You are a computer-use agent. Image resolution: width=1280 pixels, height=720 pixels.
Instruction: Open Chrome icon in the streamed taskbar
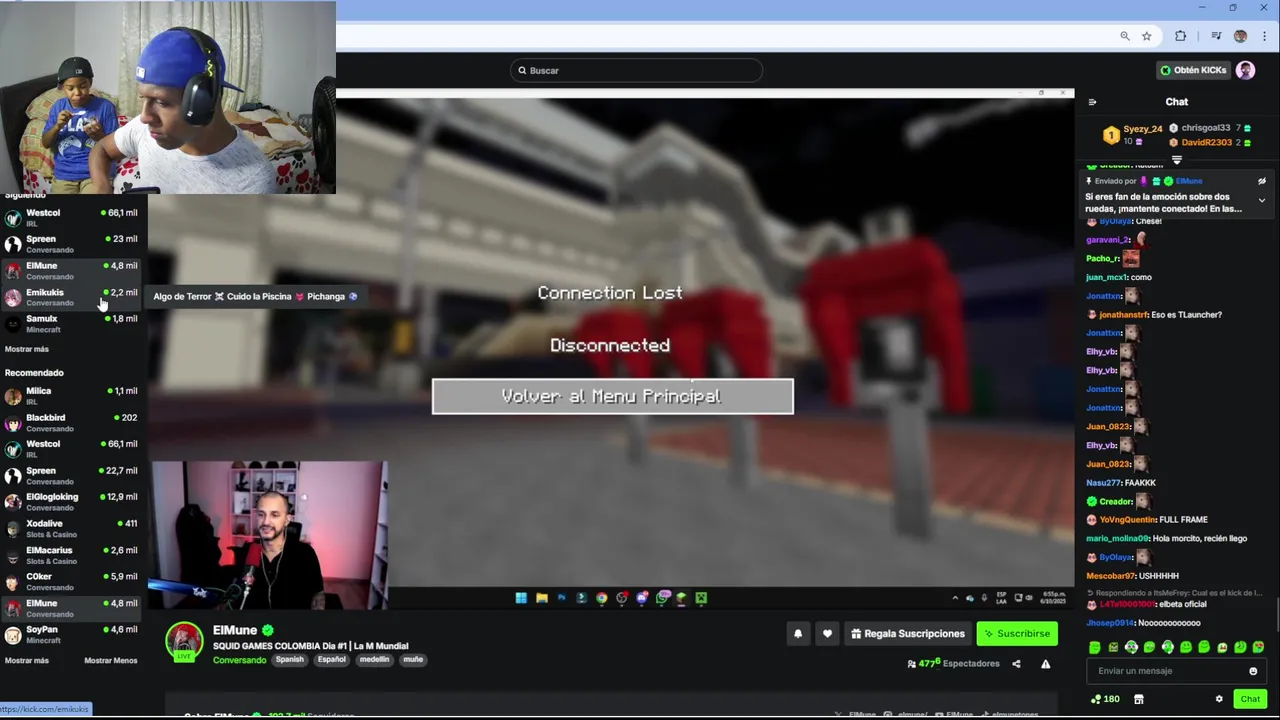tap(601, 598)
